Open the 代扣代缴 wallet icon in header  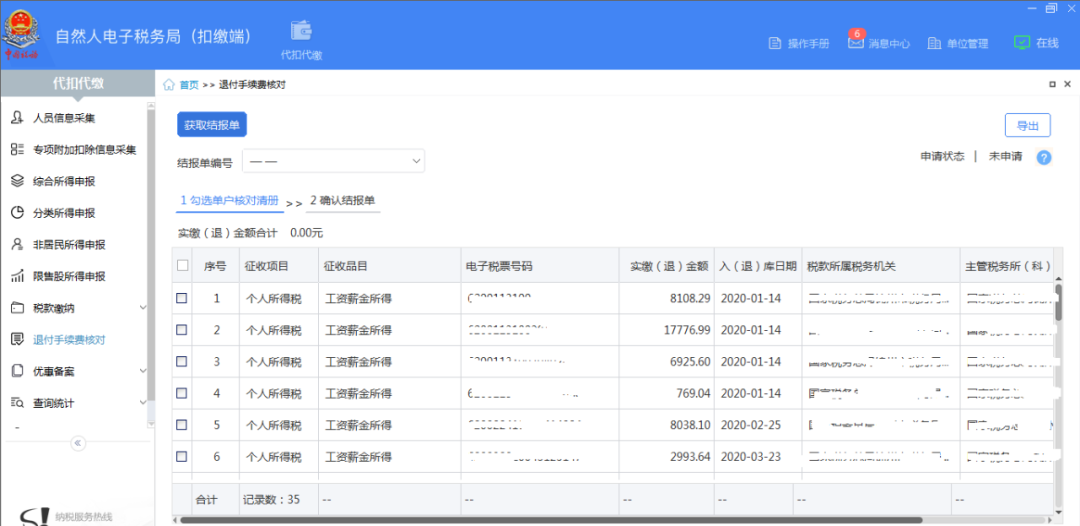pos(301,31)
